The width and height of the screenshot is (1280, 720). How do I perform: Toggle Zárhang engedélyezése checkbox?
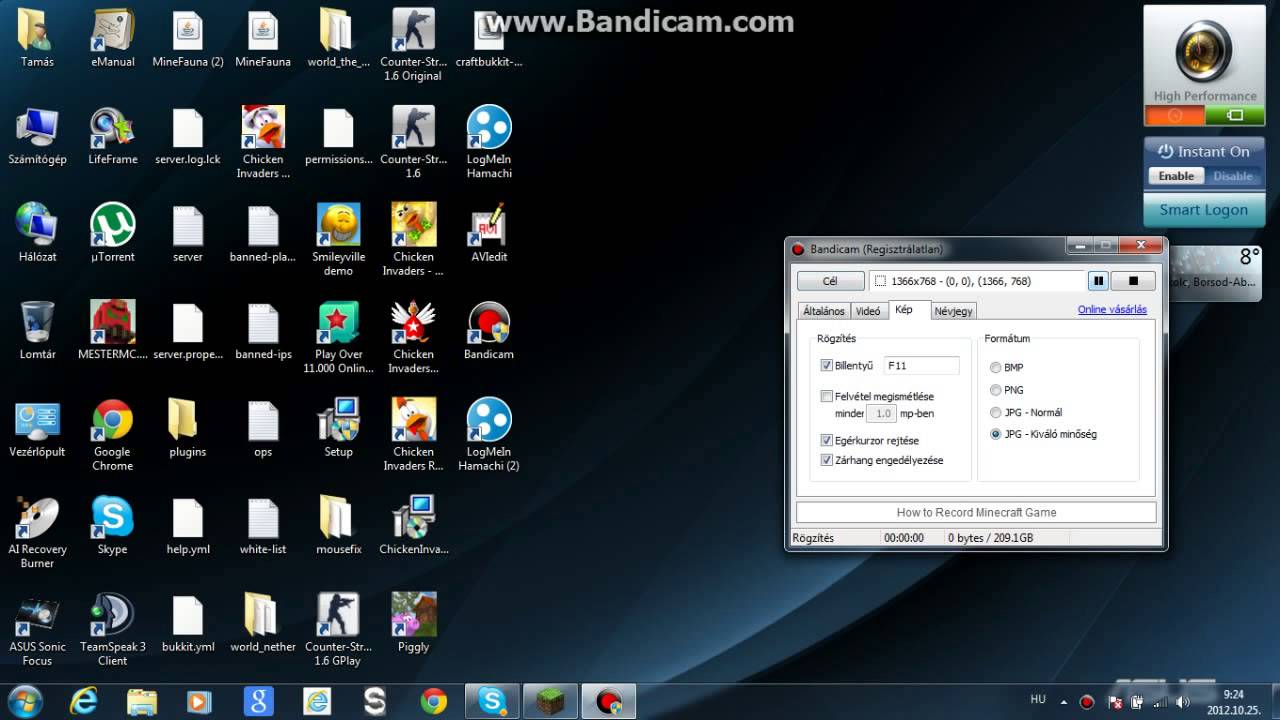[x=827, y=460]
